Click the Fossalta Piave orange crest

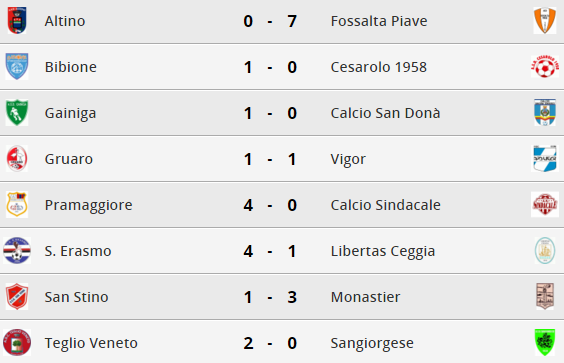click(545, 21)
